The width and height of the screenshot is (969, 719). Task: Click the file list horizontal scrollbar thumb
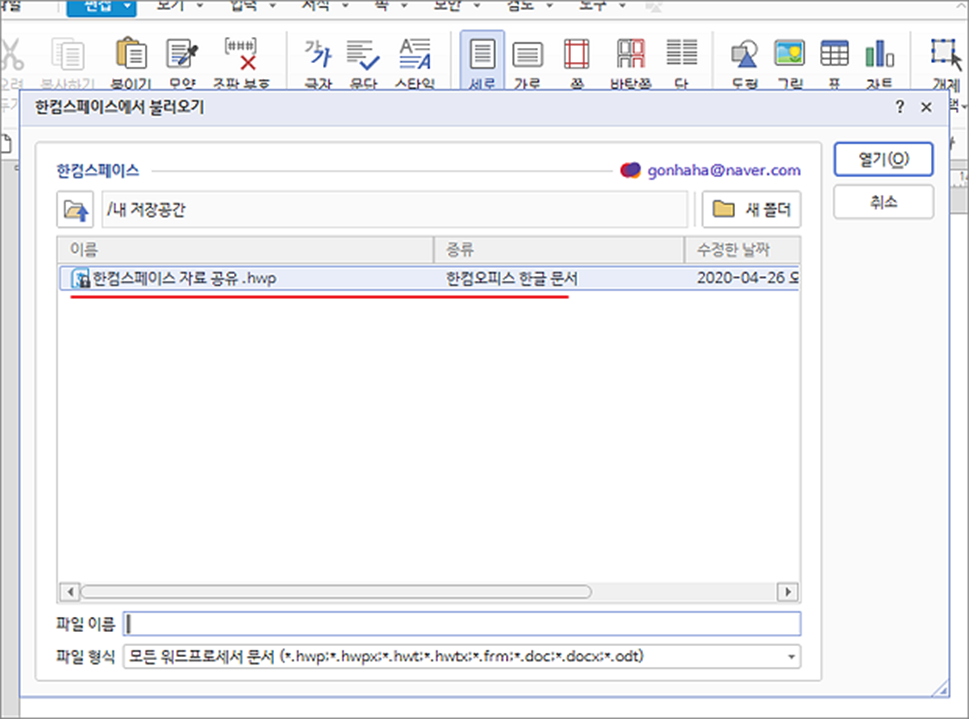(x=336, y=592)
